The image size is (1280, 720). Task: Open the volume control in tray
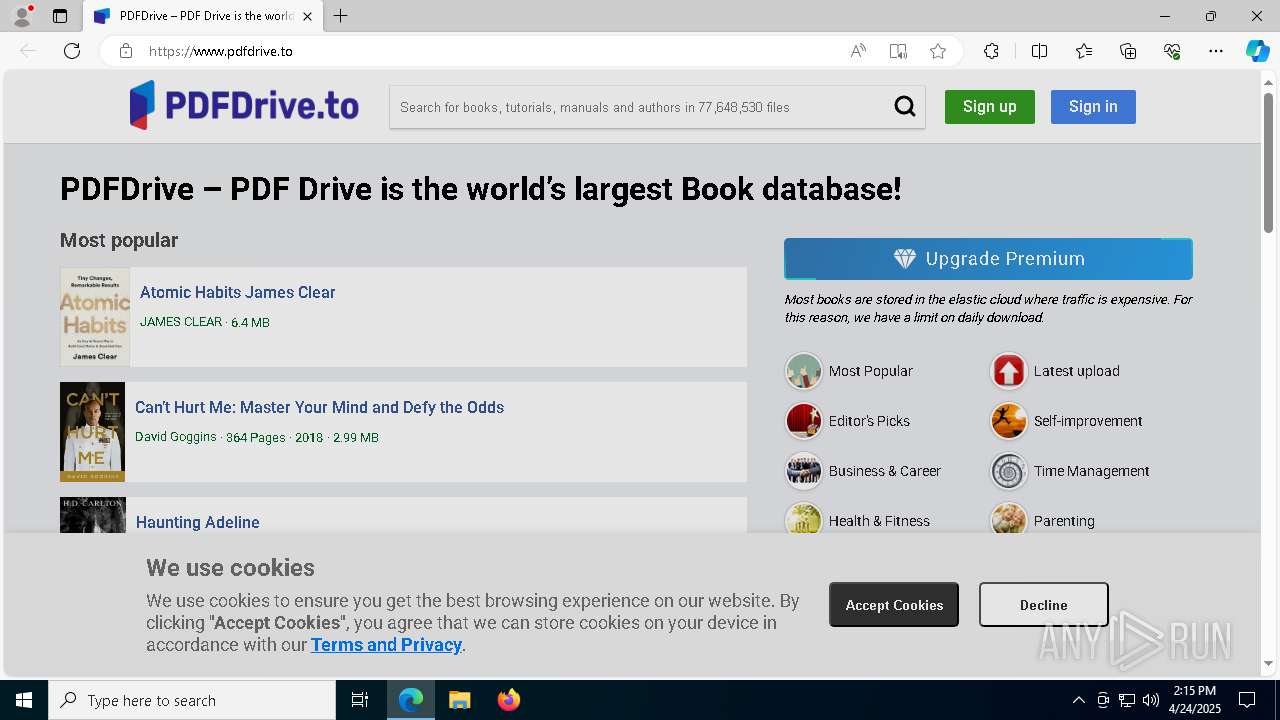click(1150, 700)
